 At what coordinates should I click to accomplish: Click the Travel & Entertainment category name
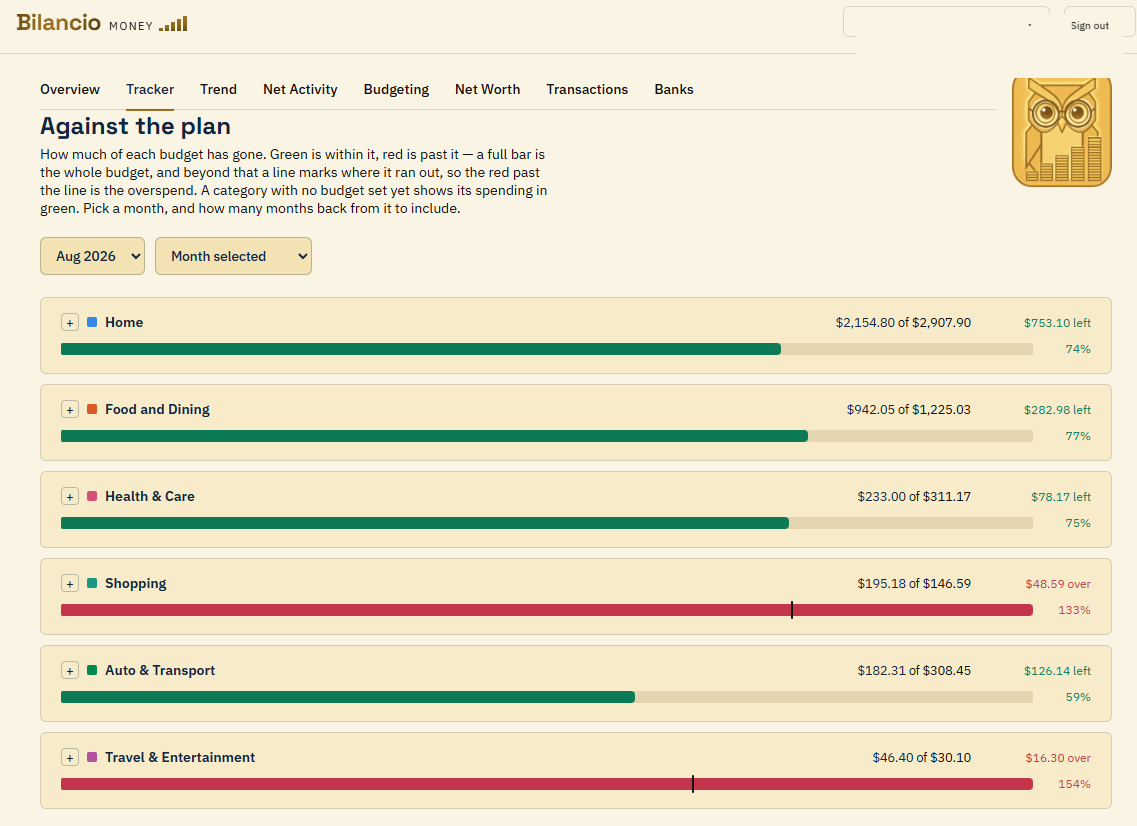(x=180, y=757)
